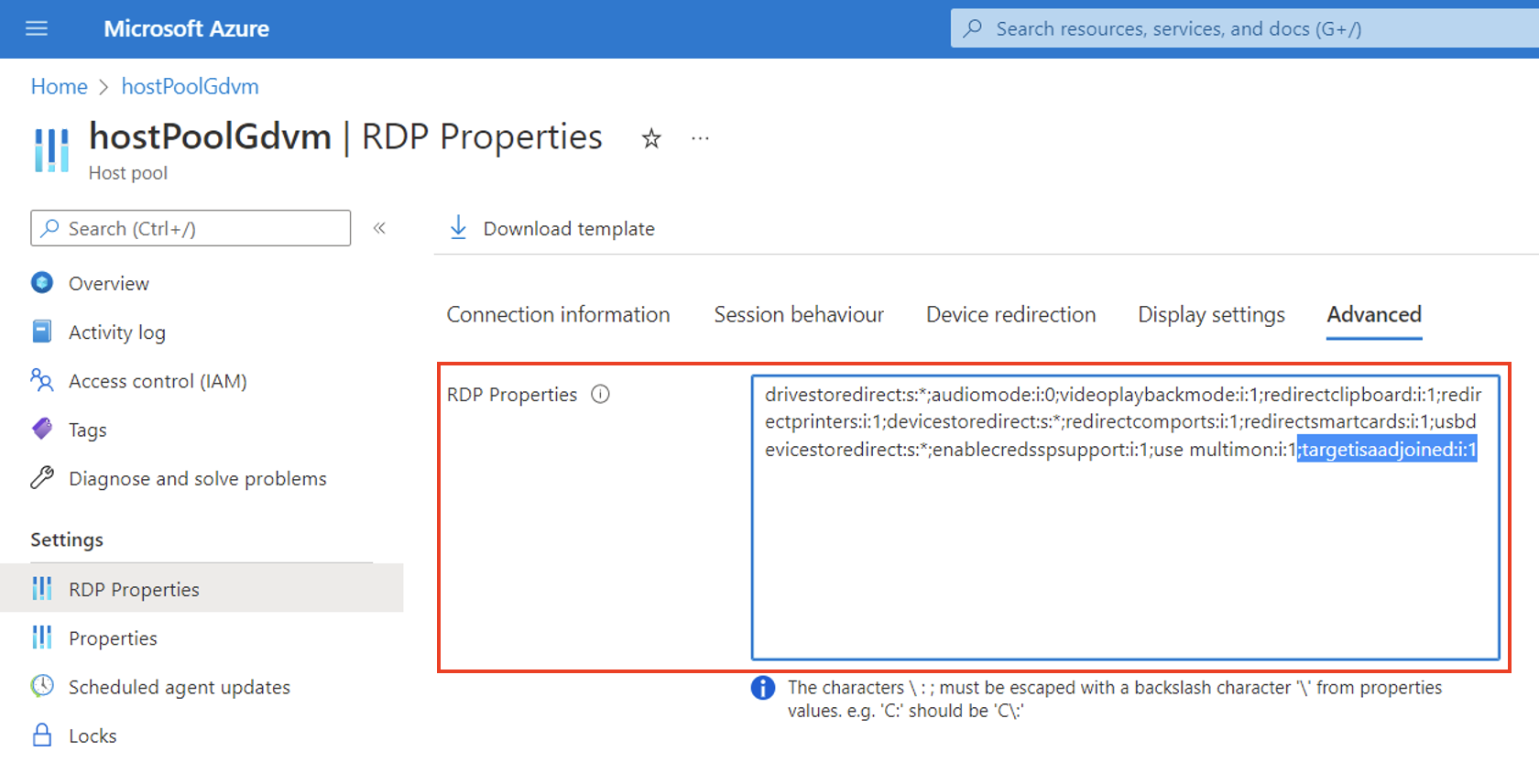1539x784 pixels.
Task: Switch to Session behaviour tab
Action: pos(799,314)
